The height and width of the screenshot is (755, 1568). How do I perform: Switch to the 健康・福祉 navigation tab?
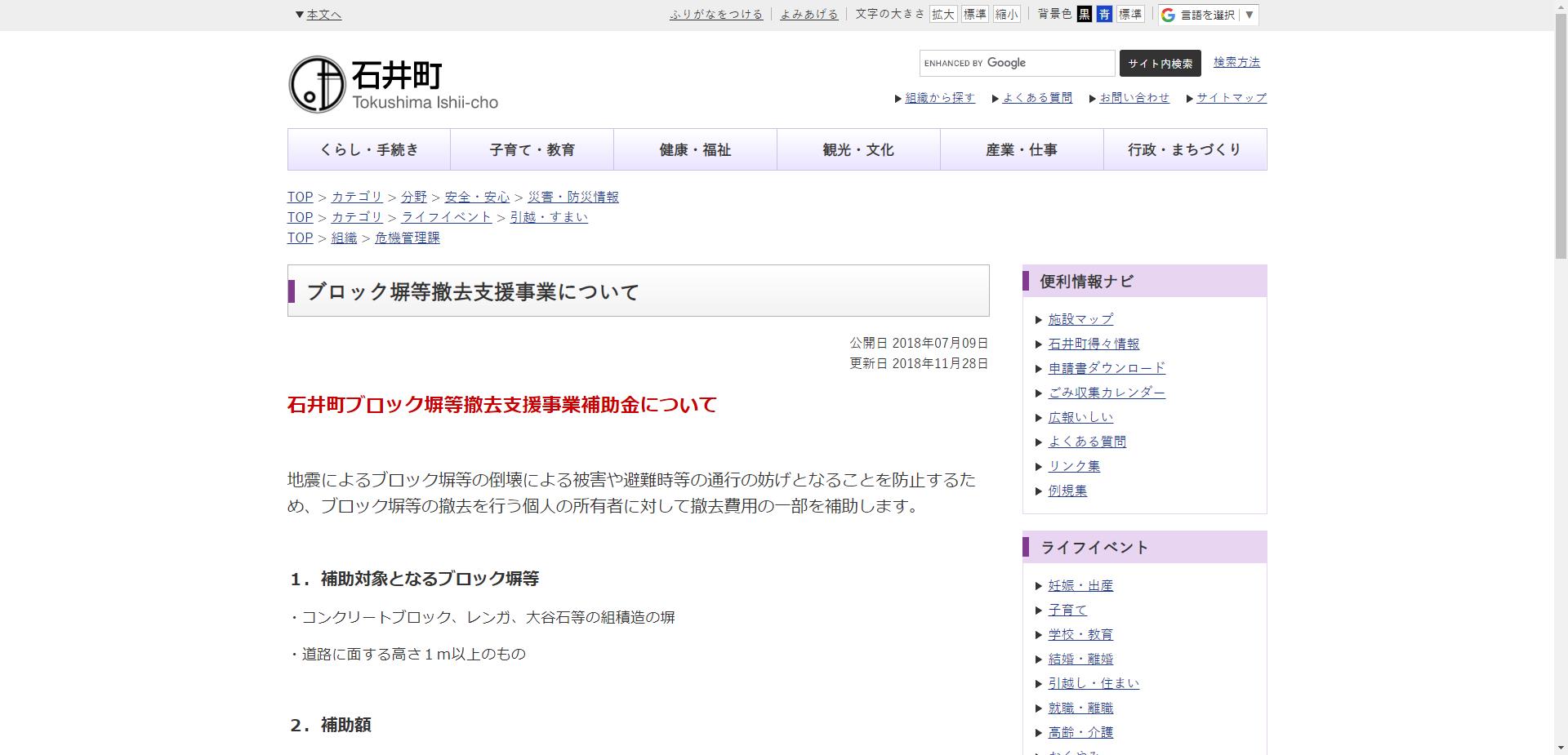coord(694,149)
